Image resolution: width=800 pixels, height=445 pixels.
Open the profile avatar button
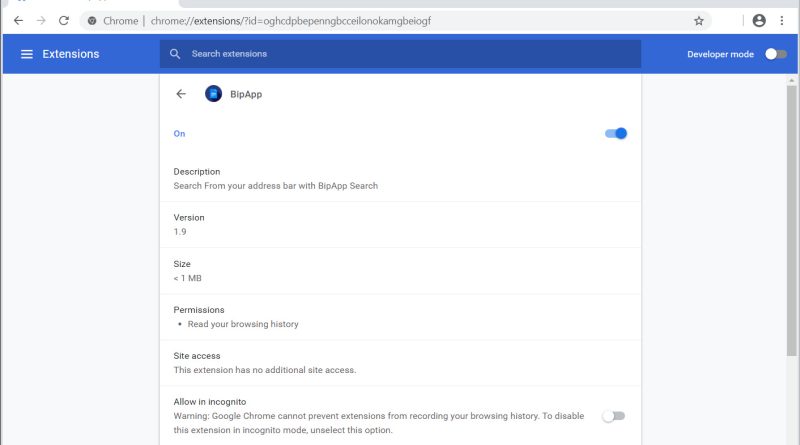(x=759, y=20)
